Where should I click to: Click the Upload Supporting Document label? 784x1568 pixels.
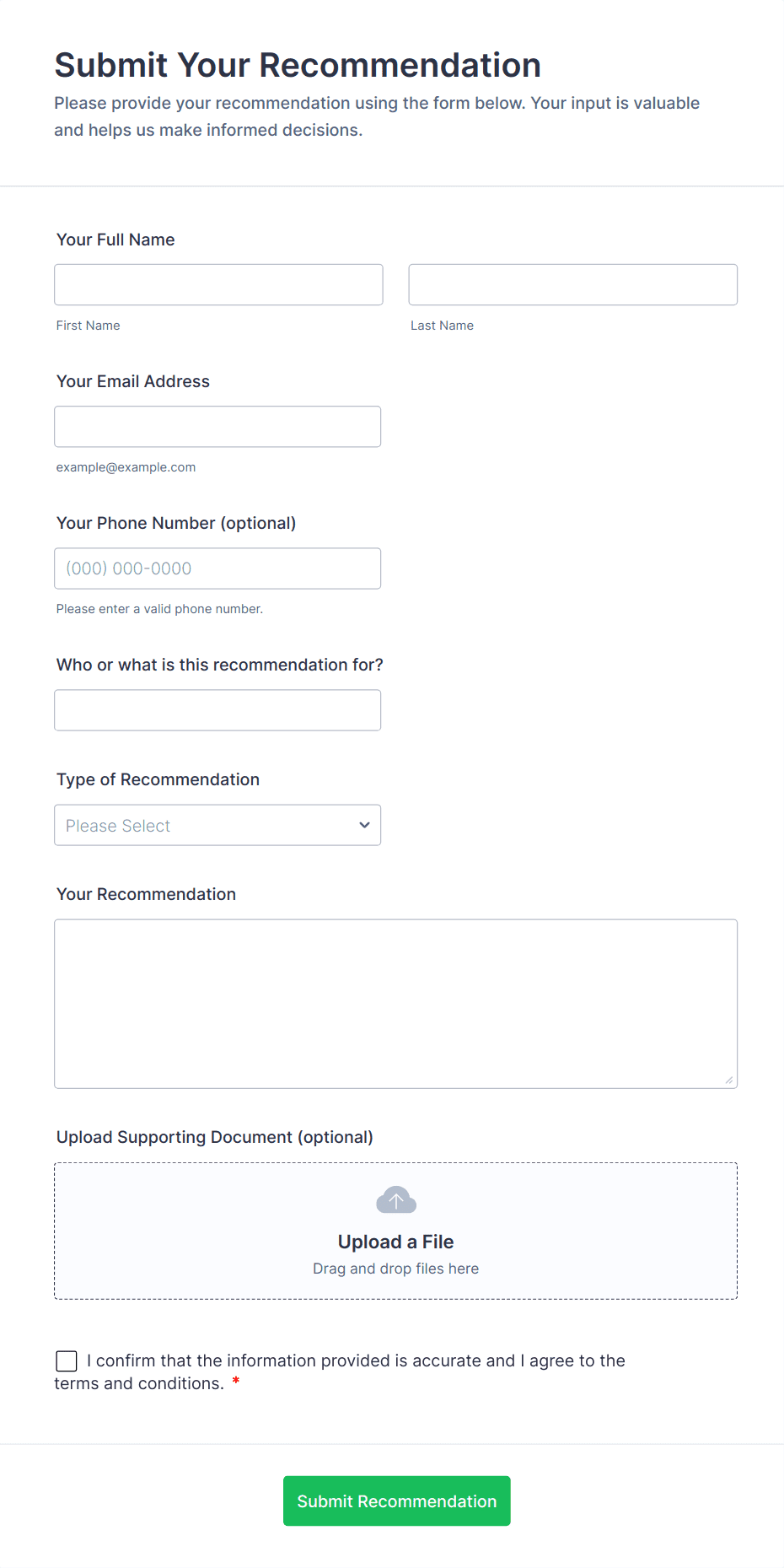point(214,1137)
